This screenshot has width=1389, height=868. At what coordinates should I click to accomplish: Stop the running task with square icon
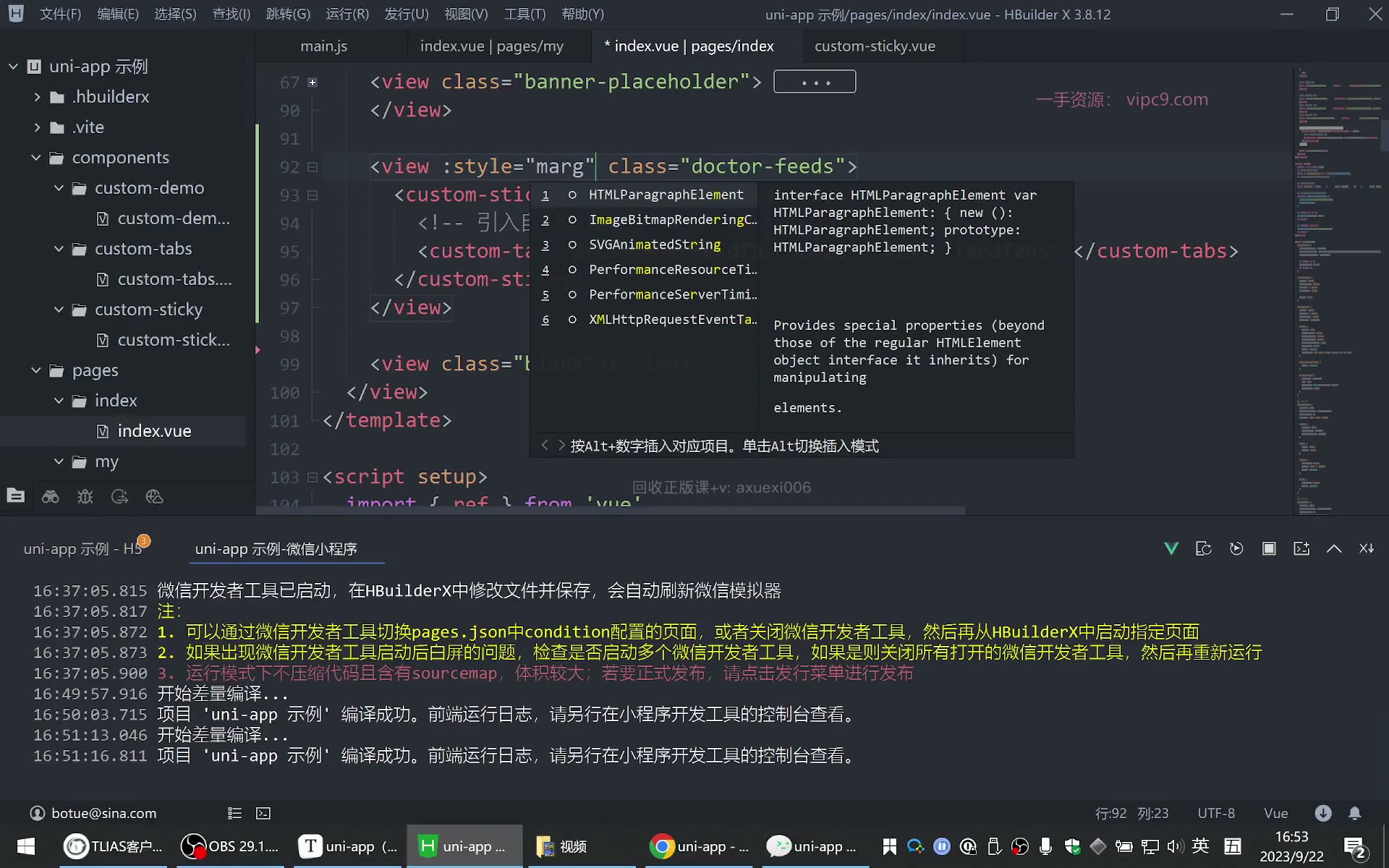click(x=1269, y=549)
